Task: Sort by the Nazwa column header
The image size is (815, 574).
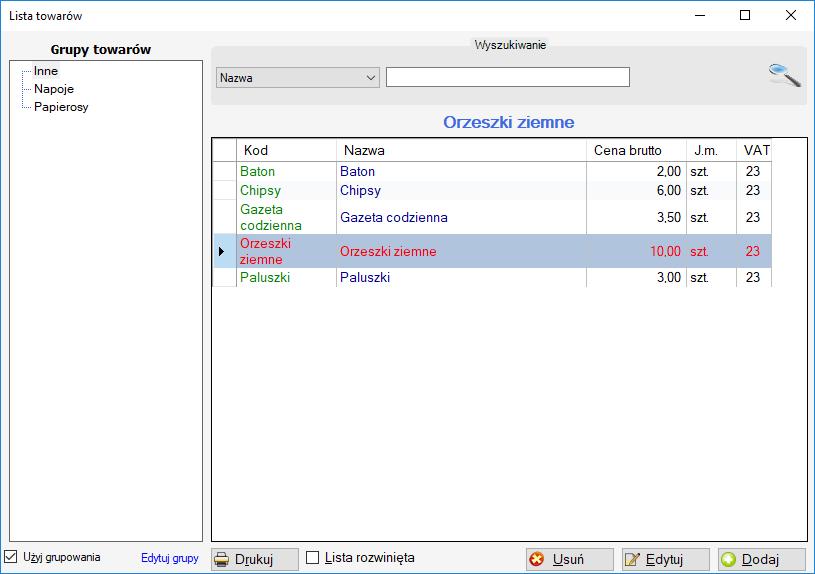Action: [462, 150]
